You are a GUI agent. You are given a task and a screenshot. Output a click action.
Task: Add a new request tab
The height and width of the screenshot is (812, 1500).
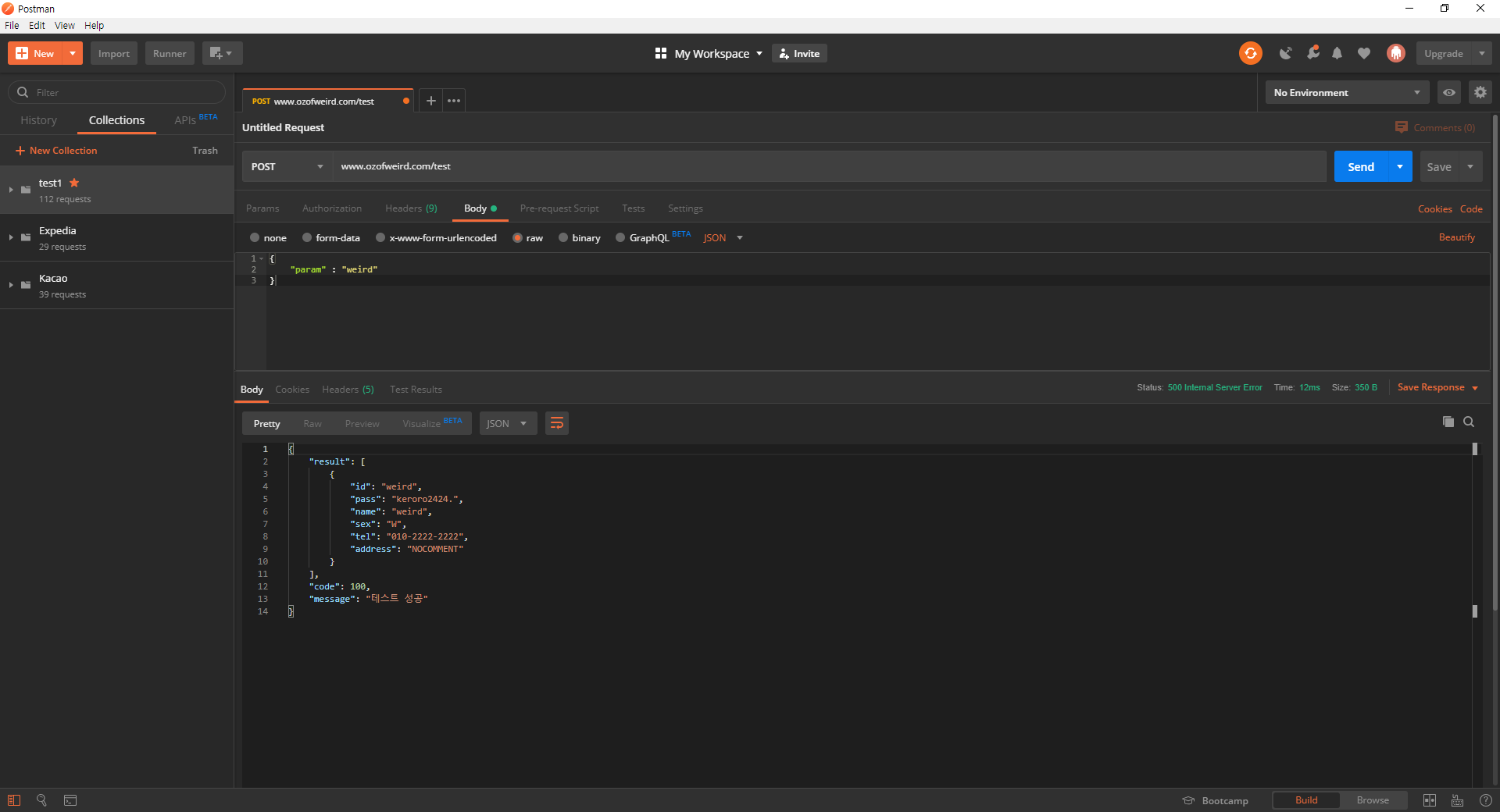tap(430, 101)
